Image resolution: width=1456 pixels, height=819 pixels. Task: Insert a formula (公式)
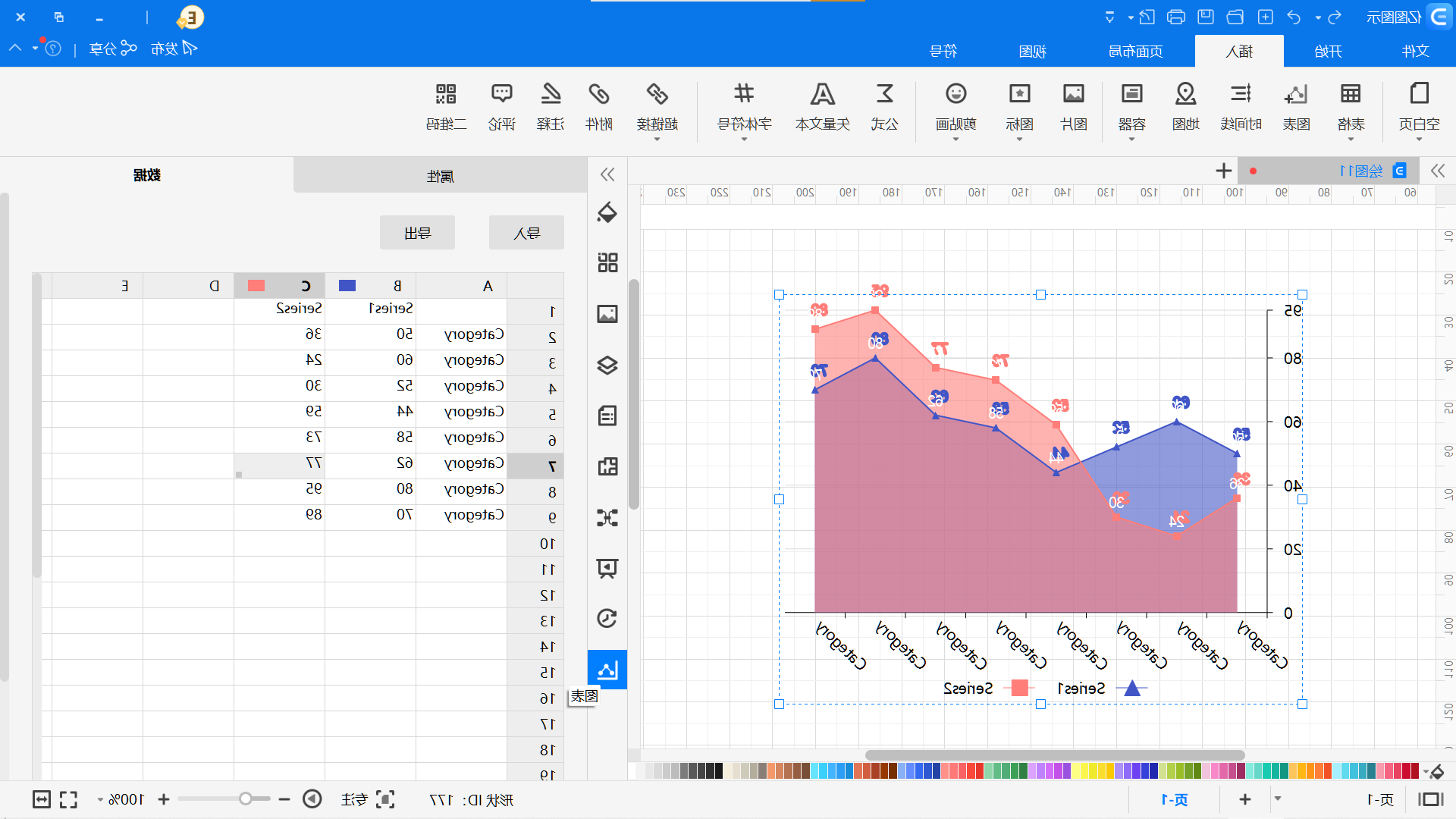(x=884, y=106)
